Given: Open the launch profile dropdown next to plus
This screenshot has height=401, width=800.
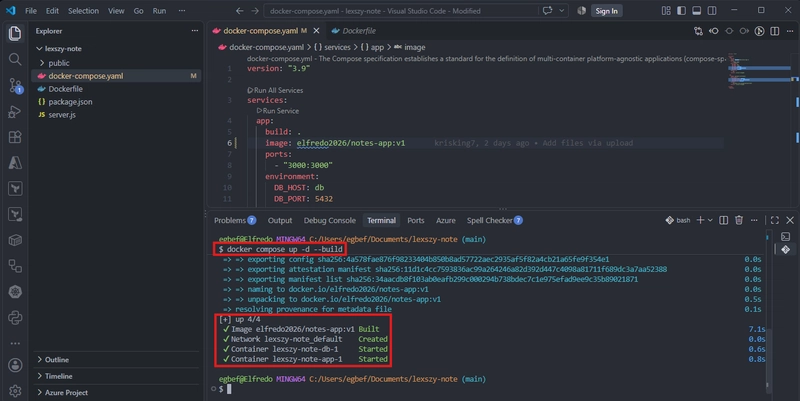Looking at the screenshot, I should pos(710,220).
